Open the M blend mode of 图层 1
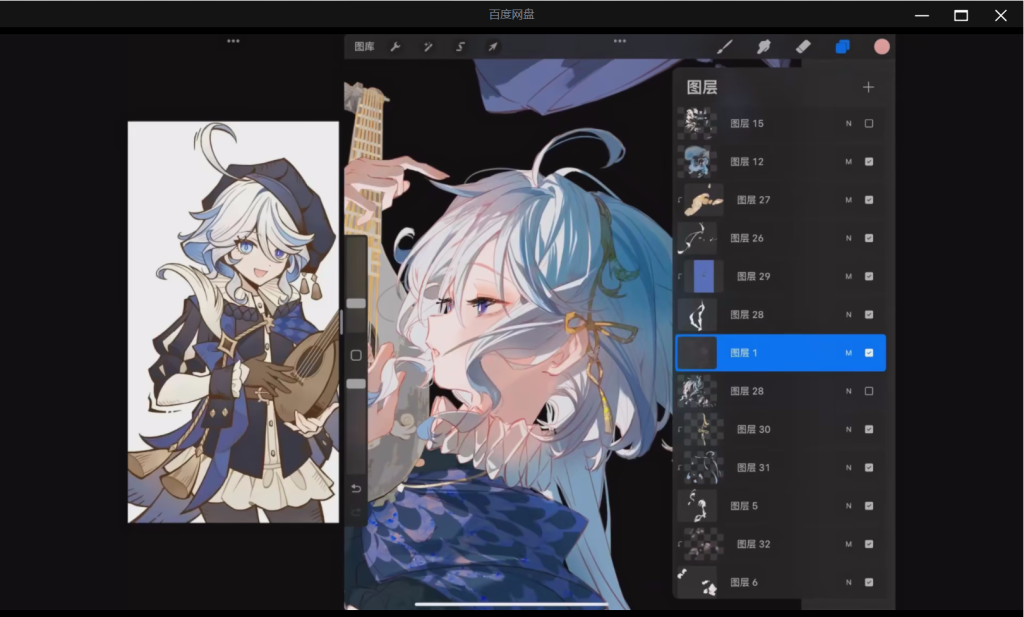Screen dimensions: 1024x617 coord(849,353)
